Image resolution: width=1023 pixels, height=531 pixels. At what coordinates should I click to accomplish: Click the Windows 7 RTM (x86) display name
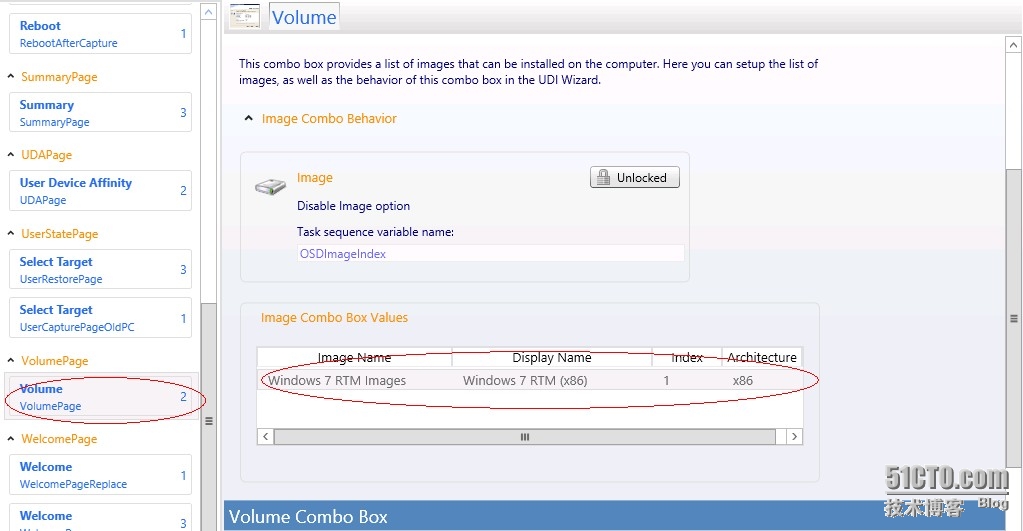pyautogui.click(x=525, y=381)
